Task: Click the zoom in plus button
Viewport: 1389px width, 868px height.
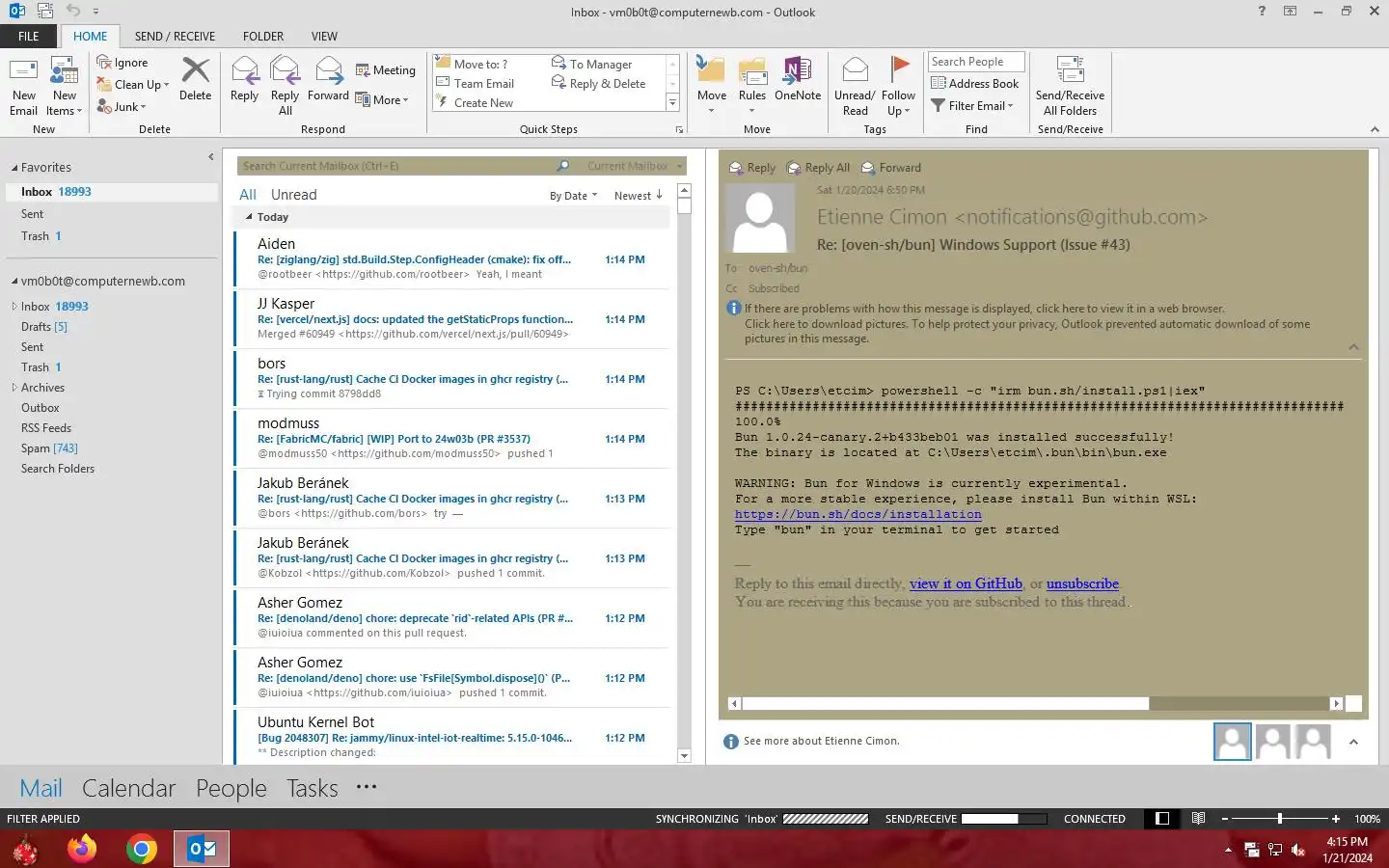Action: [1335, 819]
